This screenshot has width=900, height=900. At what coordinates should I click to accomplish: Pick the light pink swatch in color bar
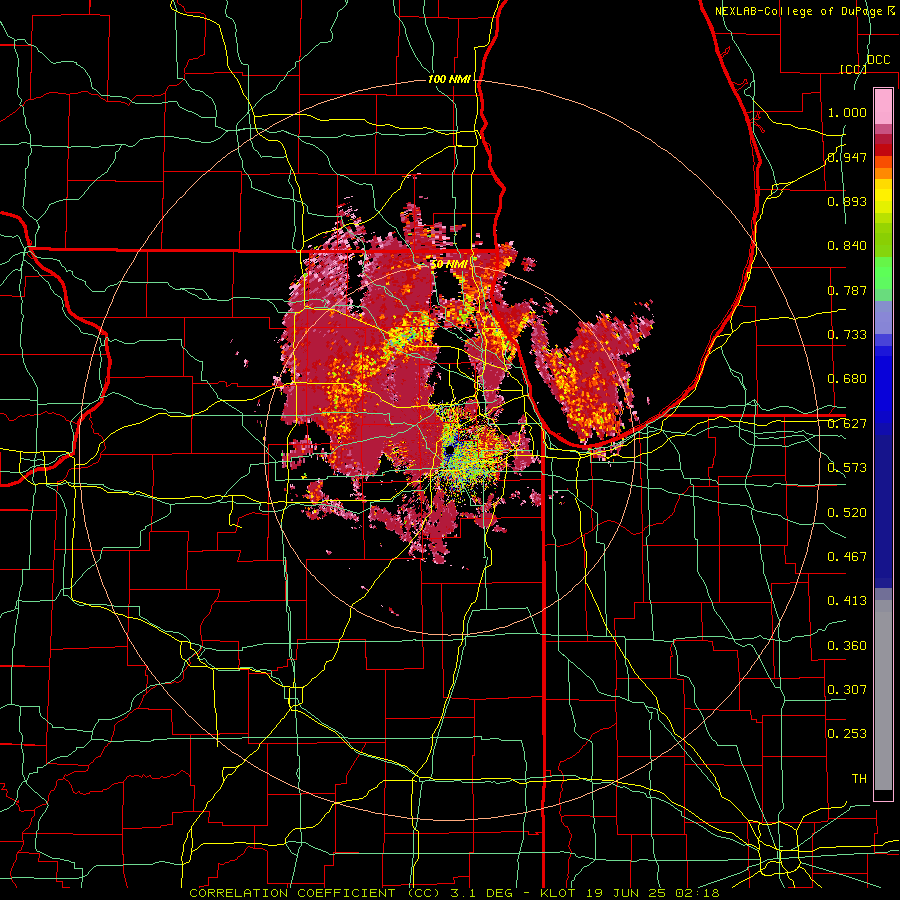[883, 106]
